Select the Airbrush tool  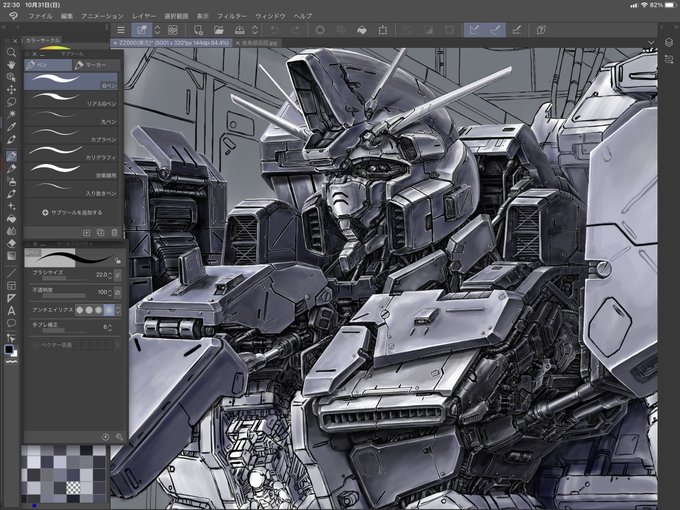pyautogui.click(x=11, y=182)
